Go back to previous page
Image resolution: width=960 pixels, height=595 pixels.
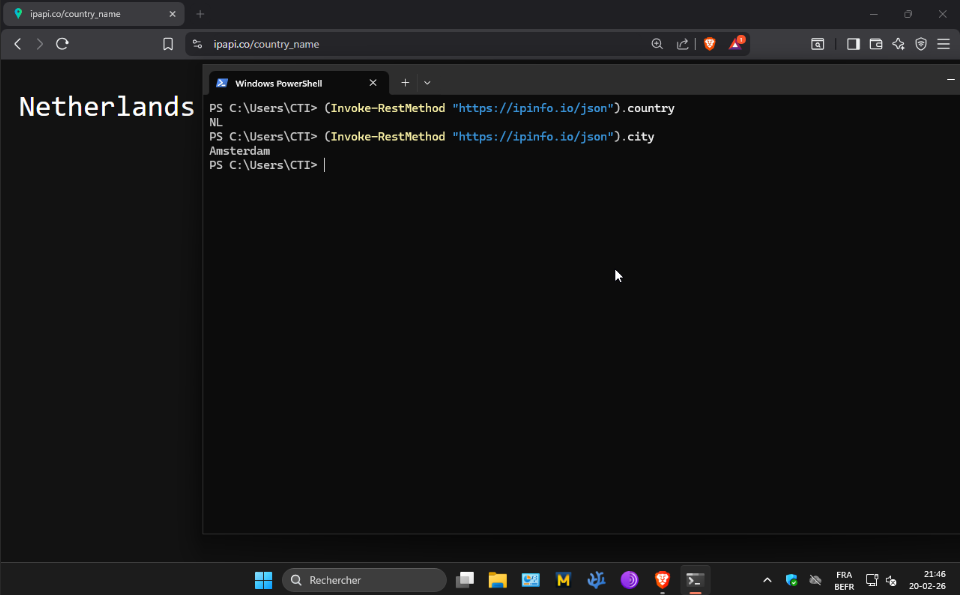[x=17, y=44]
